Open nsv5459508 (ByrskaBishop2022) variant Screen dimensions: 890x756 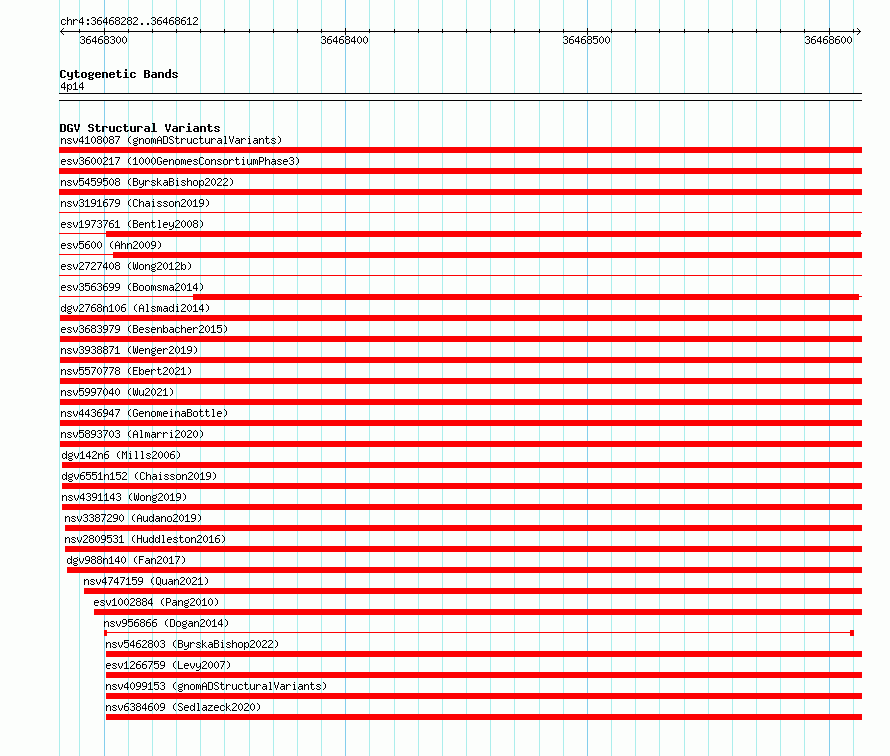147,182
